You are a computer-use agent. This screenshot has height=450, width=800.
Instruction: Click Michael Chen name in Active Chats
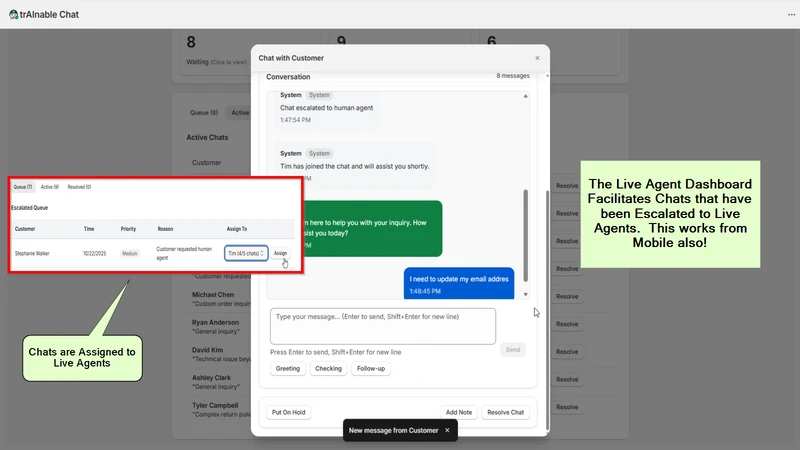[x=213, y=294]
